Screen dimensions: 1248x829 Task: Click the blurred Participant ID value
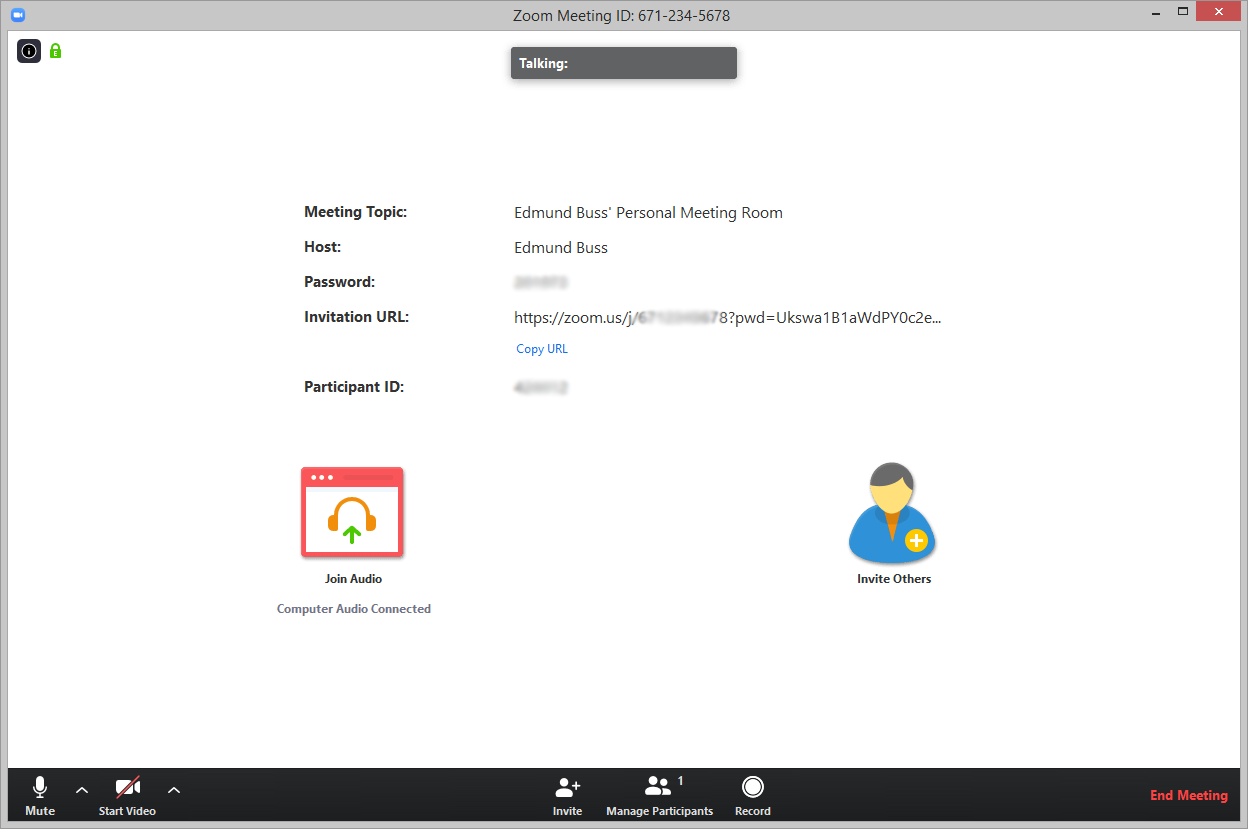coord(540,388)
